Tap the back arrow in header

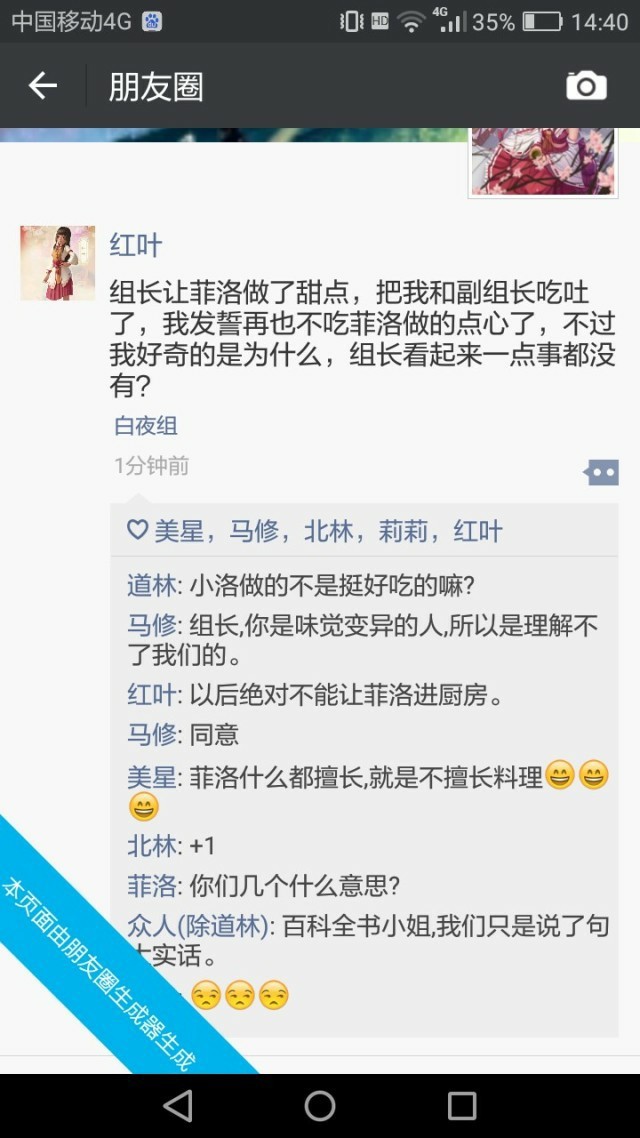[42, 86]
